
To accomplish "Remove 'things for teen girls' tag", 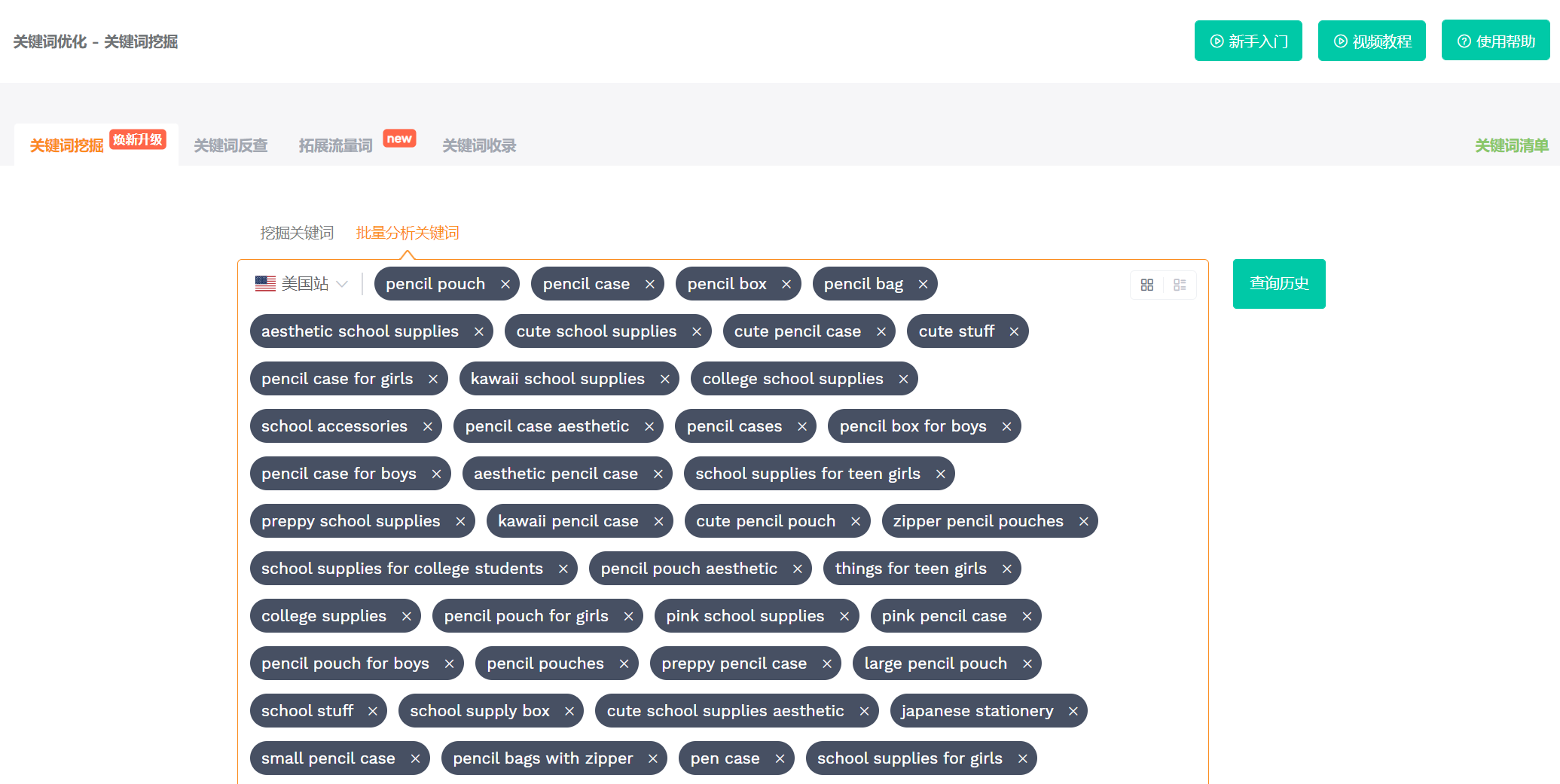I will (x=1006, y=569).
